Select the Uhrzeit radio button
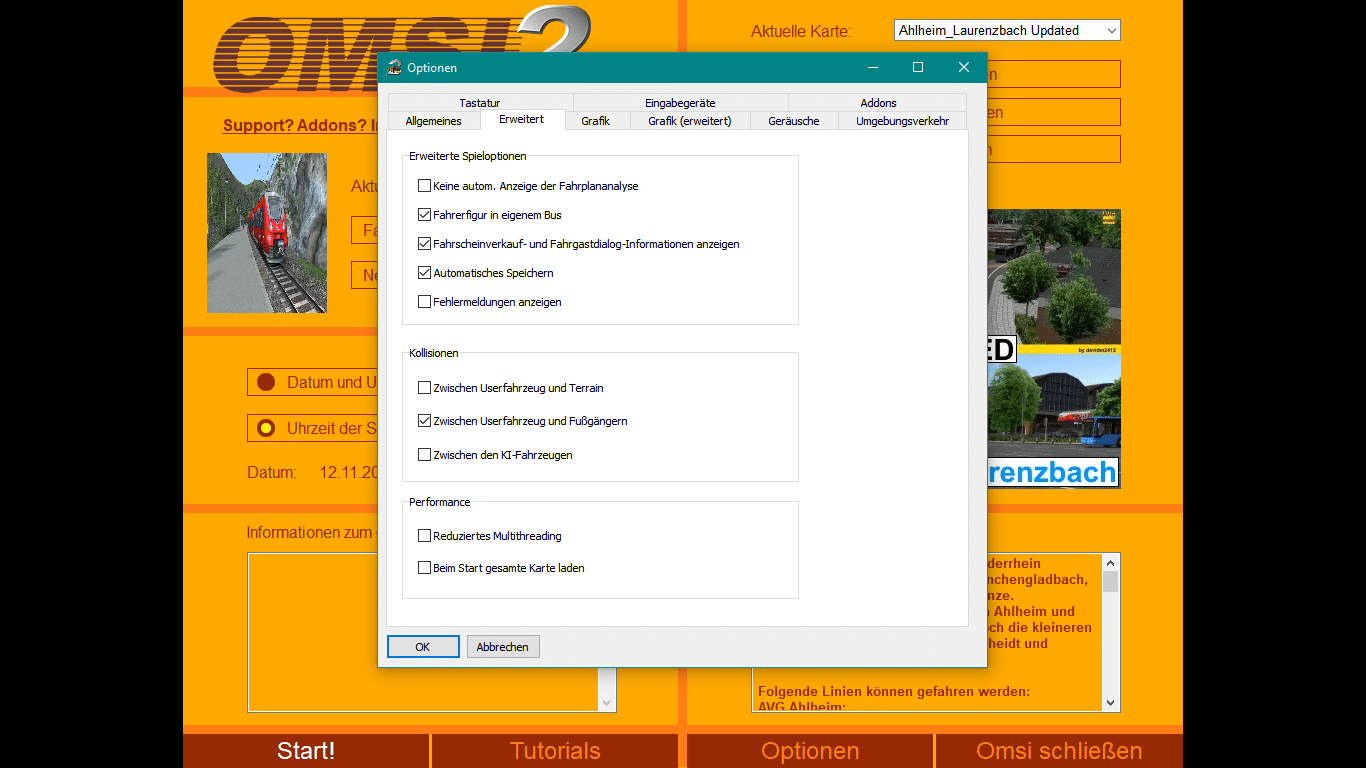Viewport: 1366px width, 768px height. [x=266, y=428]
